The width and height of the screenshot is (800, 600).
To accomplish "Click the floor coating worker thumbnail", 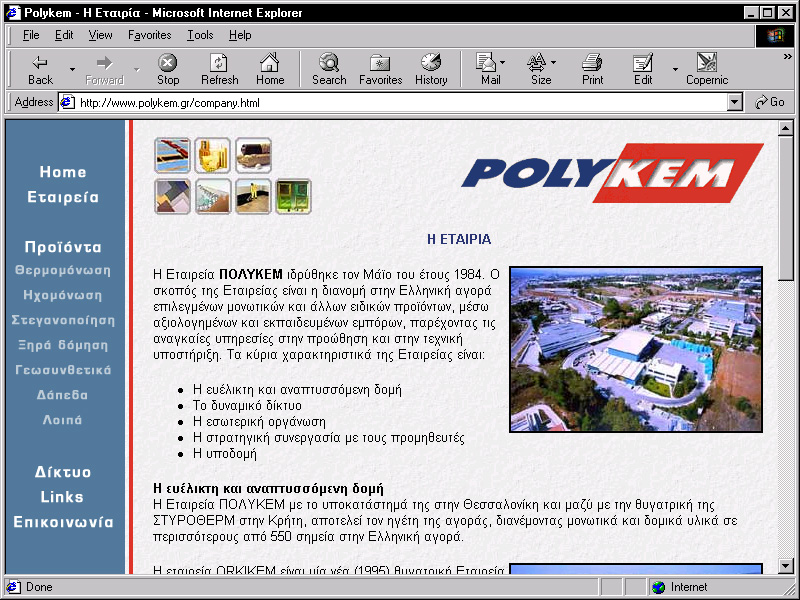I will 254,196.
